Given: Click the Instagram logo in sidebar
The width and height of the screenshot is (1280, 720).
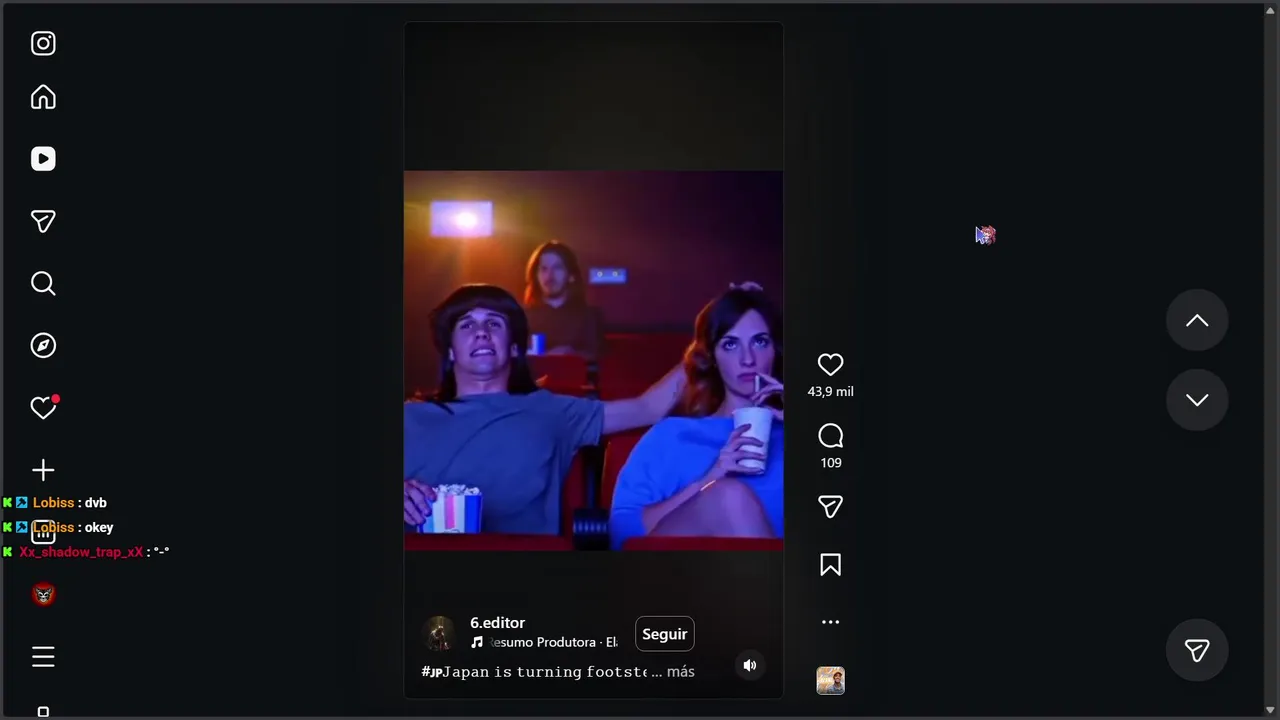Looking at the screenshot, I should tap(43, 43).
